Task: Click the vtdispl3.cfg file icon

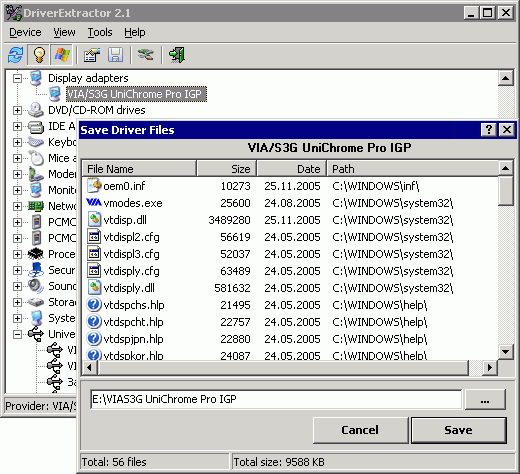Action: click(x=94, y=254)
